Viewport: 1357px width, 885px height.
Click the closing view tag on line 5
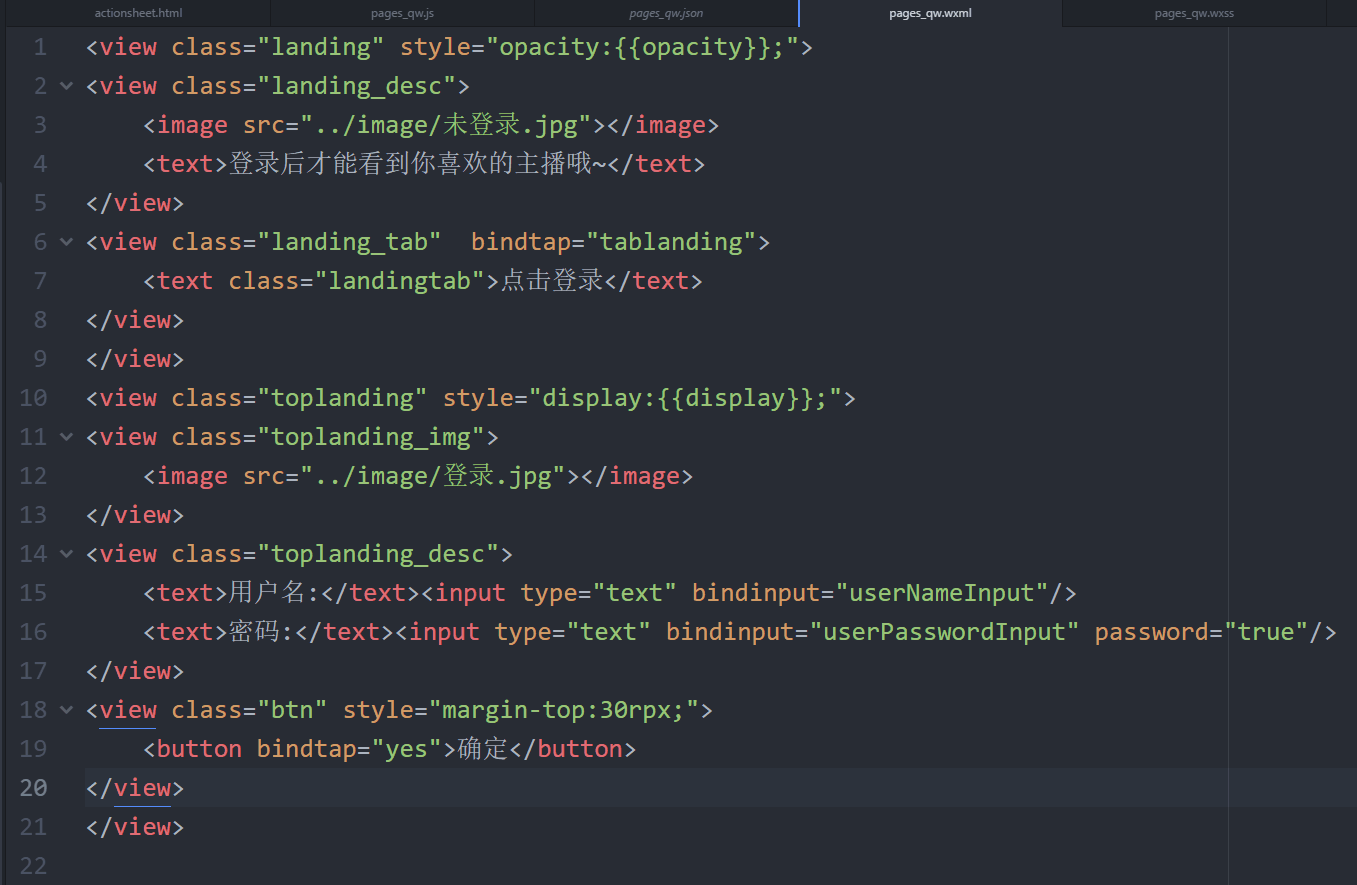point(135,203)
